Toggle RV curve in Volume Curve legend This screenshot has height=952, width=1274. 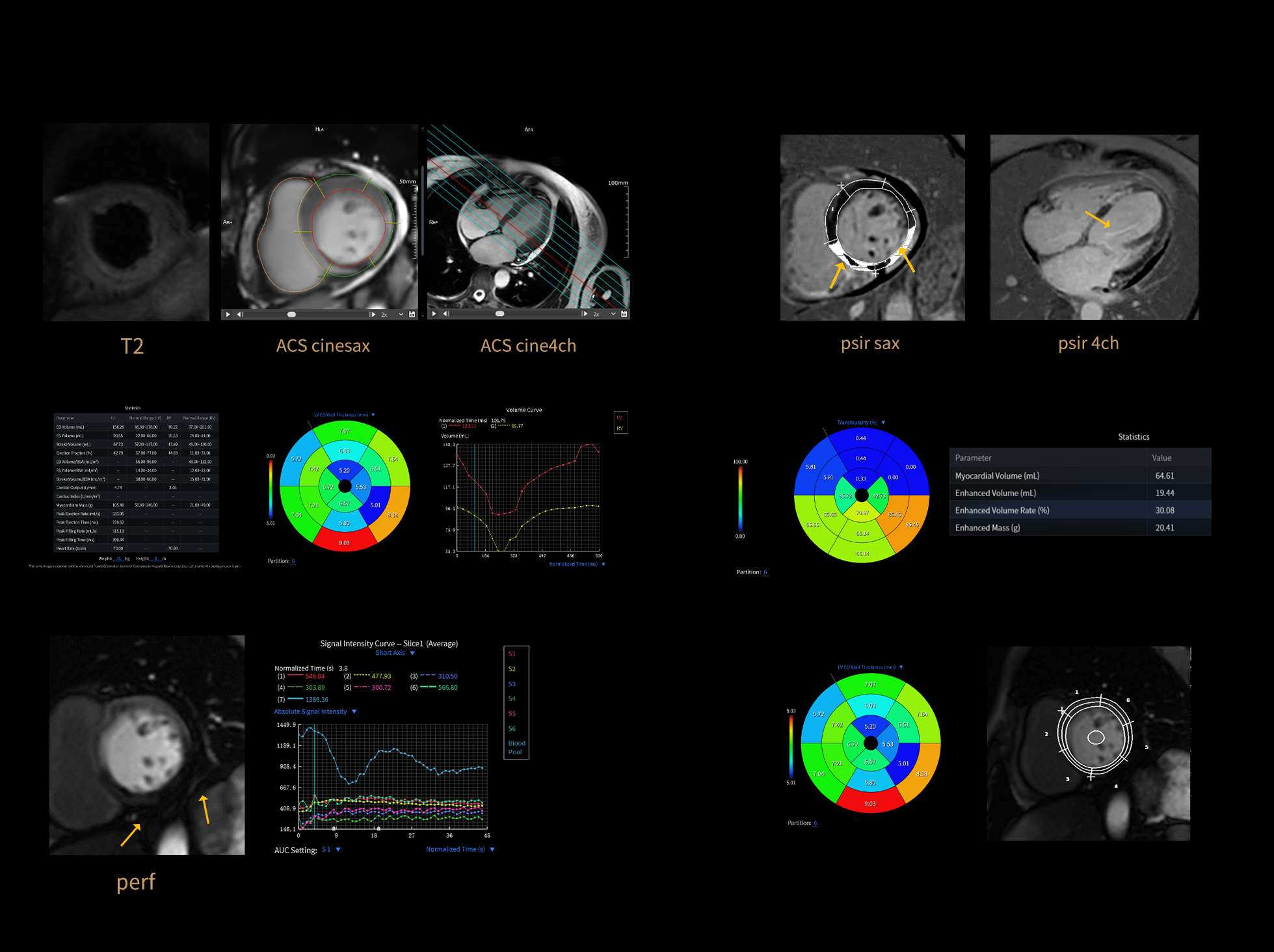point(620,428)
